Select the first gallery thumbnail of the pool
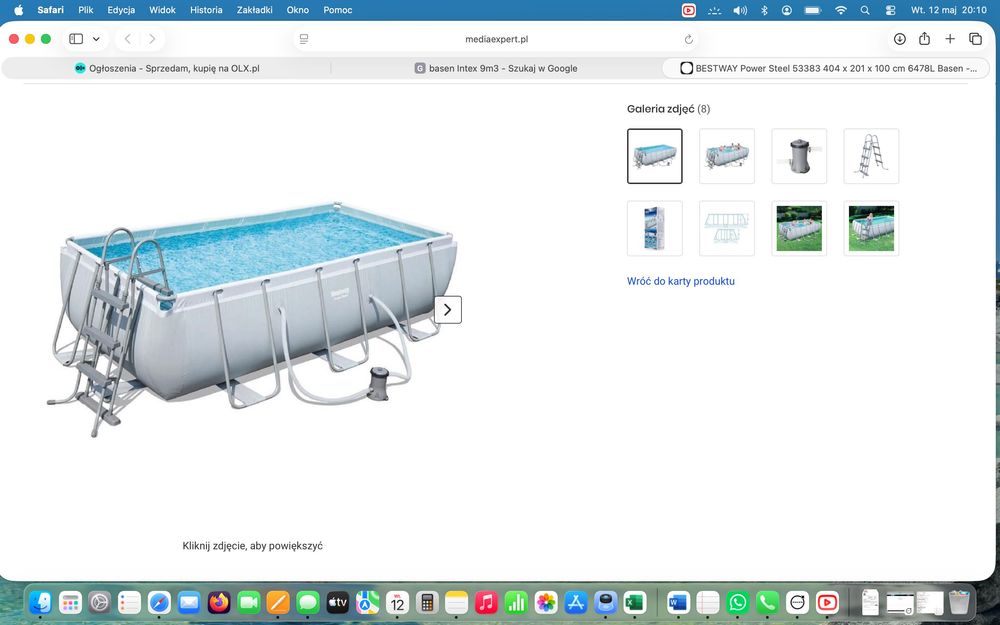Screen dimensions: 1000x625 click(x=654, y=156)
